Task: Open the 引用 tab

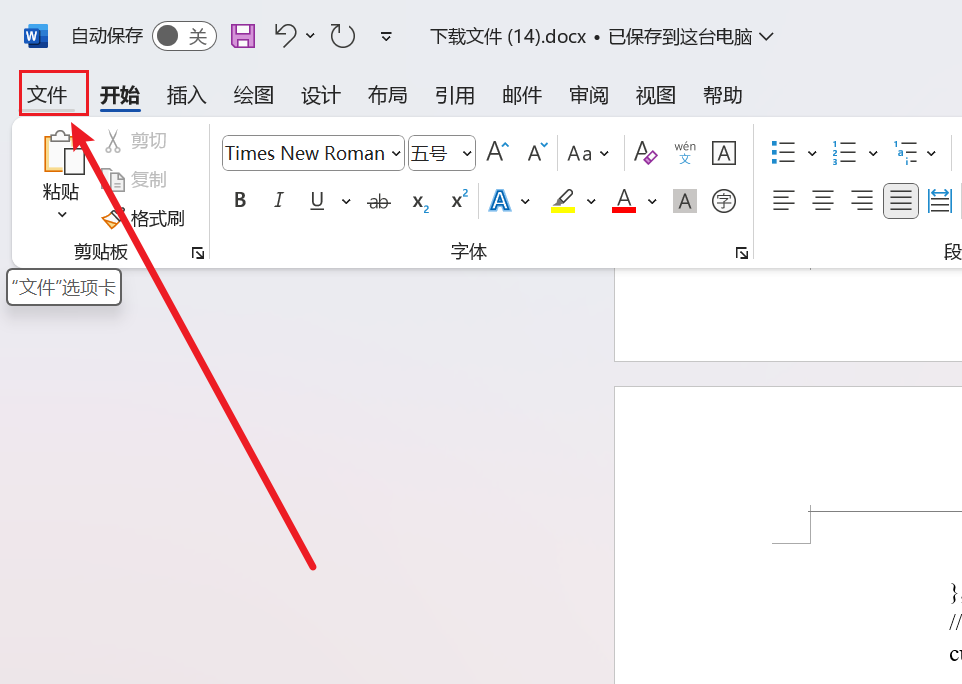Action: 455,95
